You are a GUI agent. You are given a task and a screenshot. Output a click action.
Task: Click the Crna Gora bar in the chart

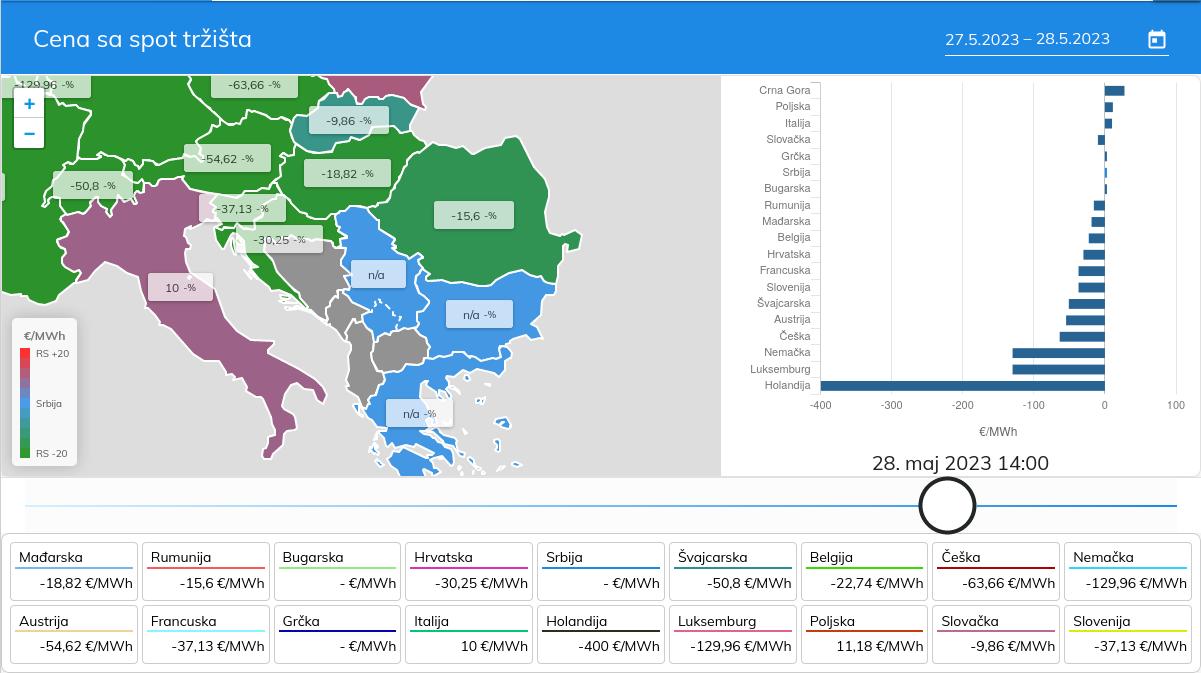tap(1114, 91)
